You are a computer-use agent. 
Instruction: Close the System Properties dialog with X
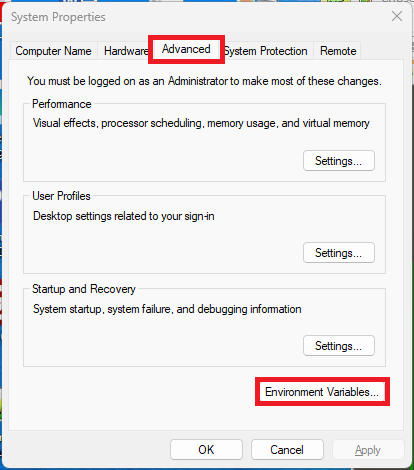click(x=397, y=16)
